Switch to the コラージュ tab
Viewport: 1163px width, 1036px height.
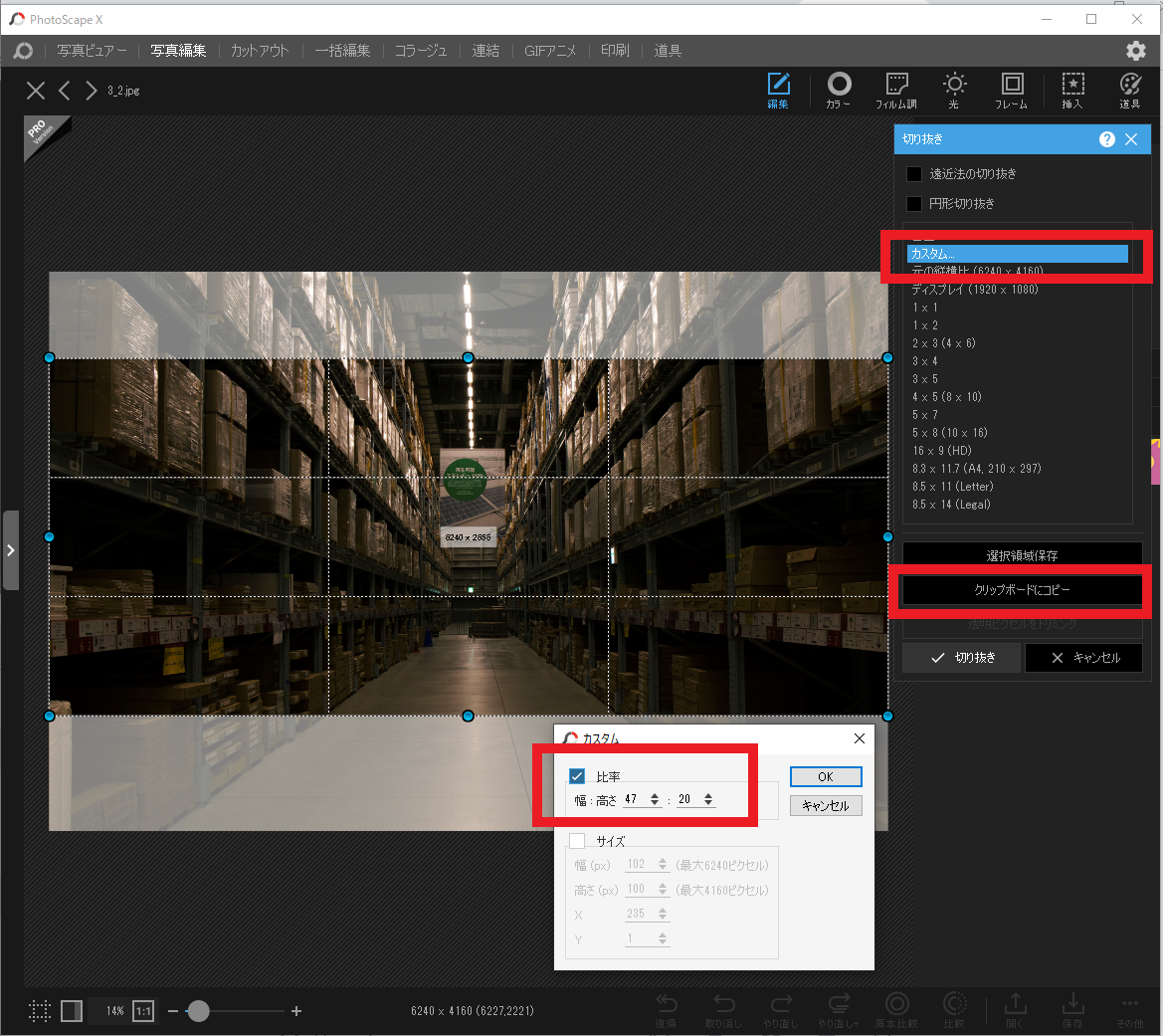(420, 51)
